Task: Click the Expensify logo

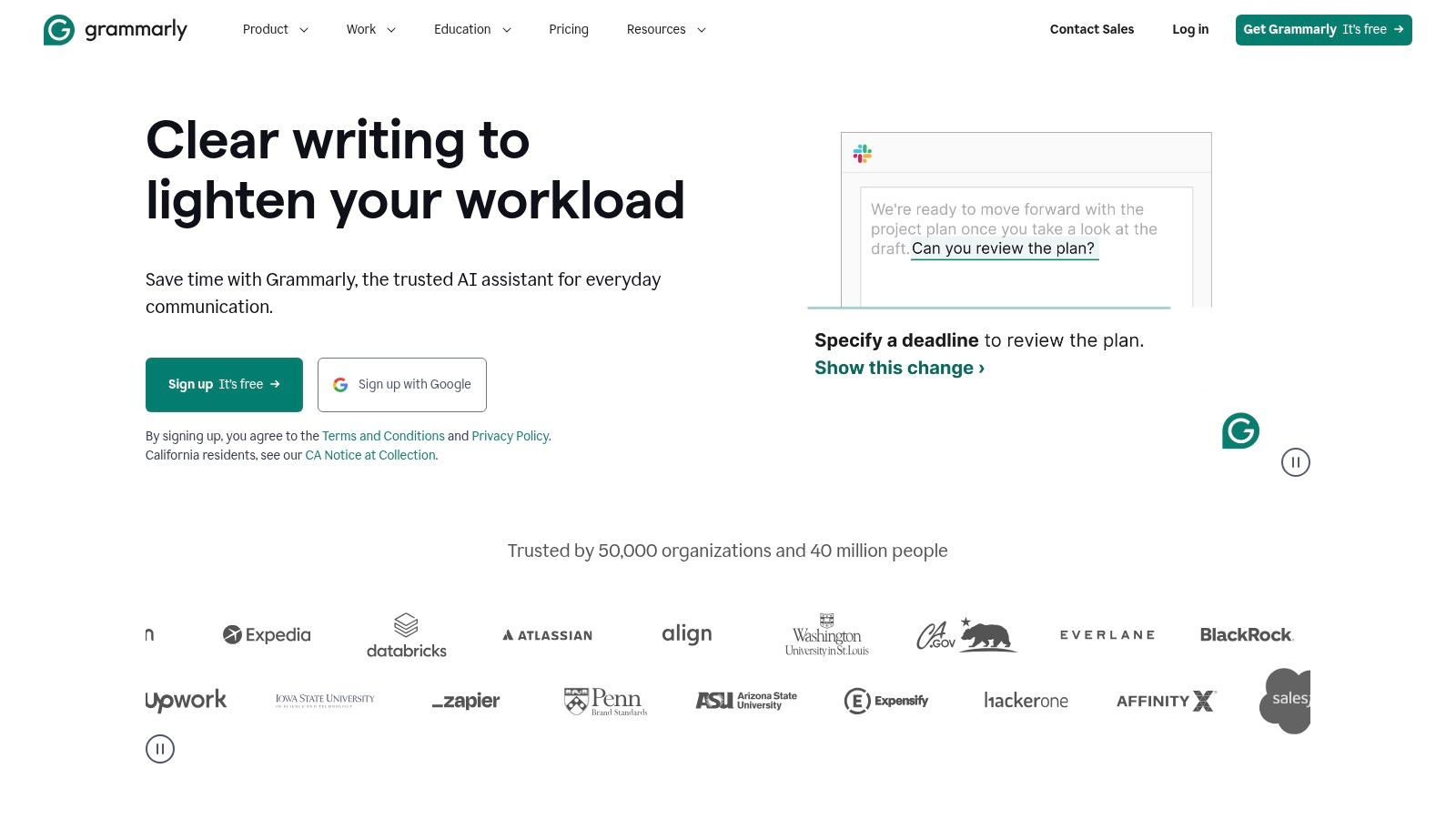Action: point(886,701)
